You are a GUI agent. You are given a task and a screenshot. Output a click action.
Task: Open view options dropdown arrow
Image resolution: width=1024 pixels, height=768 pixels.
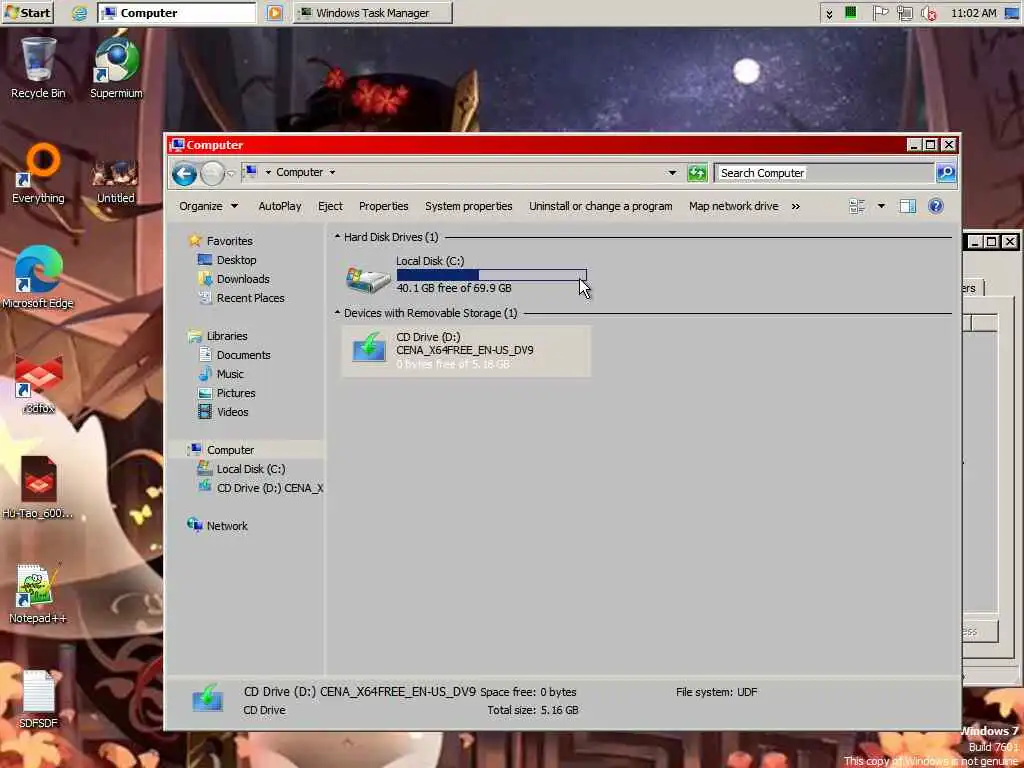tap(881, 206)
